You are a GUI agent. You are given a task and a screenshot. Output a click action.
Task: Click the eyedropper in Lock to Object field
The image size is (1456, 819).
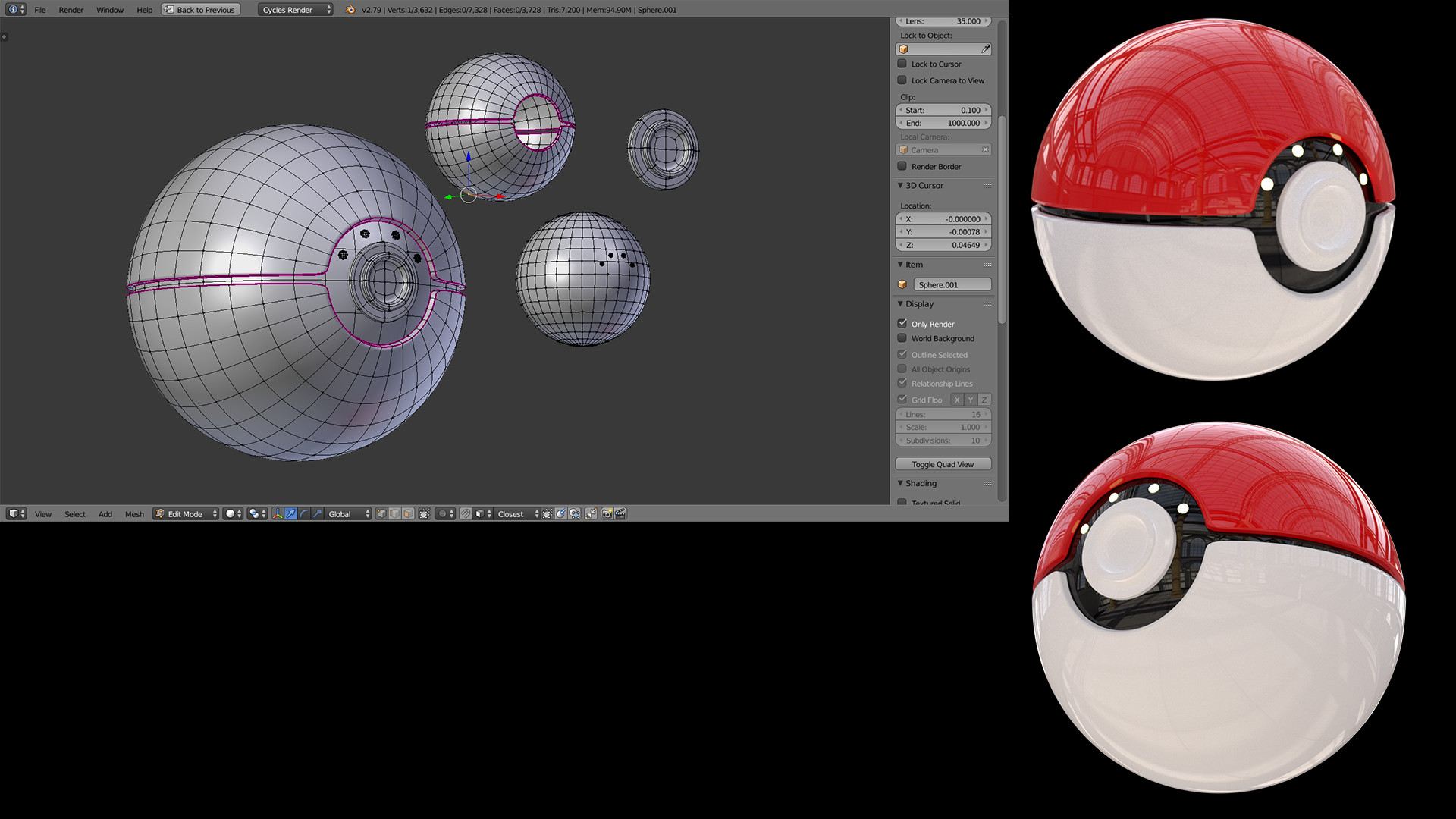pos(985,49)
